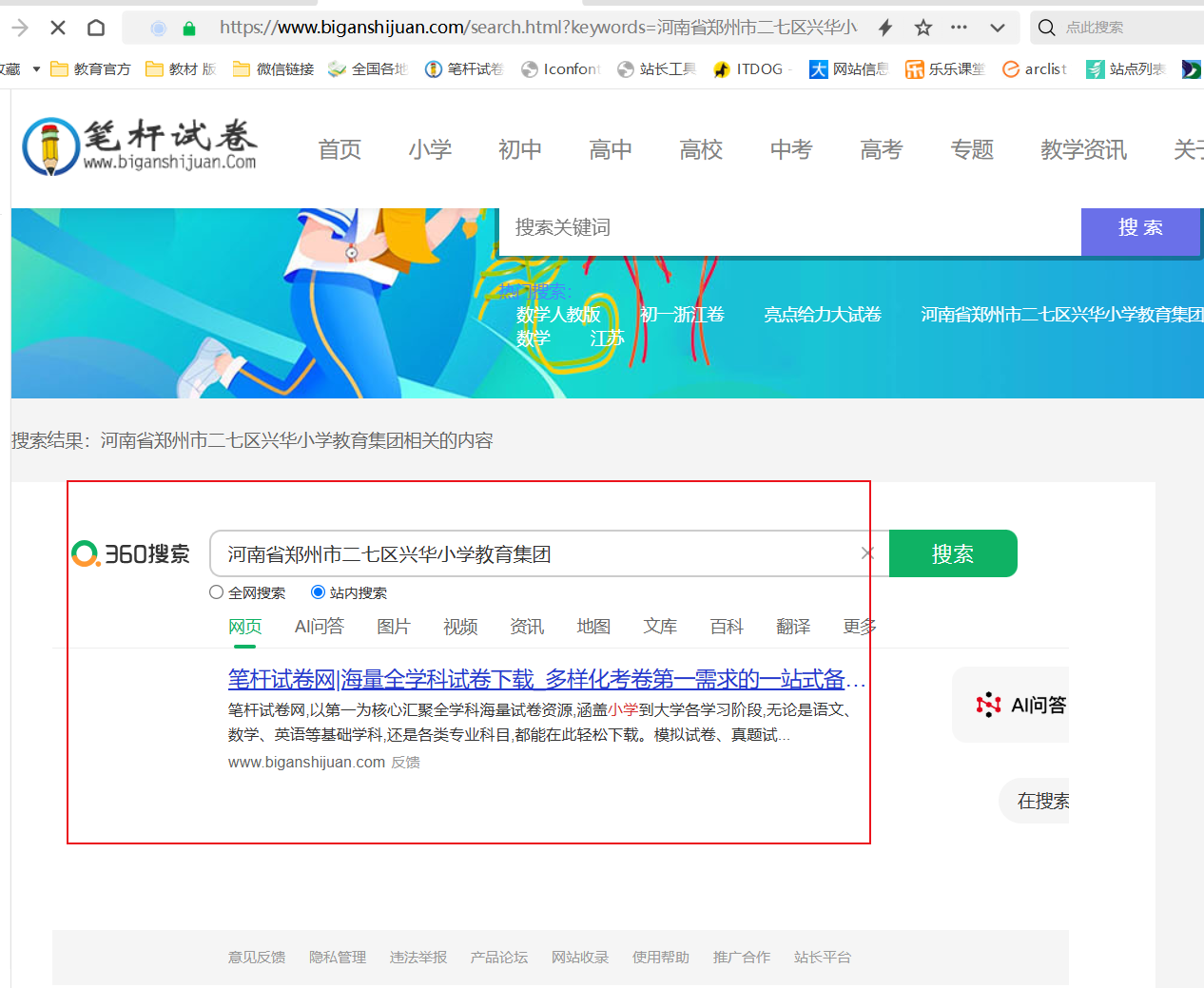Click 反馈 beside www.biganshijuan.com result URL
The height and width of the screenshot is (988, 1204).
406,763
